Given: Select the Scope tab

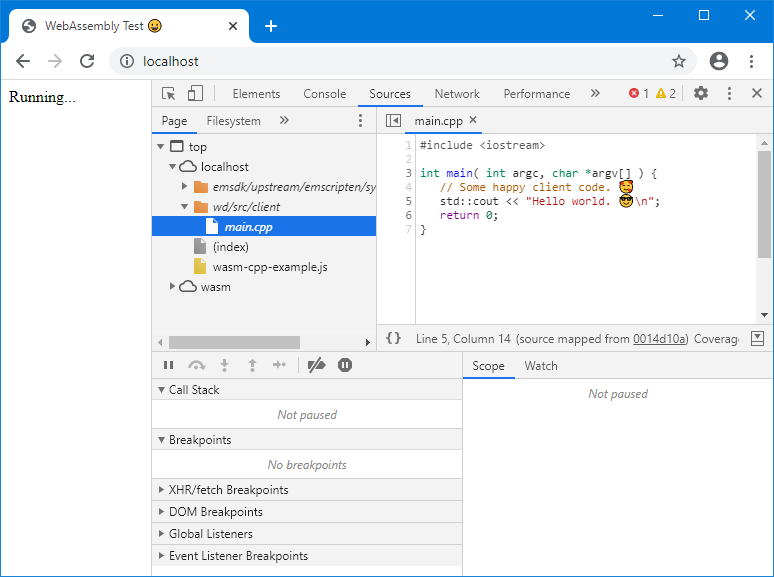Looking at the screenshot, I should [x=488, y=366].
